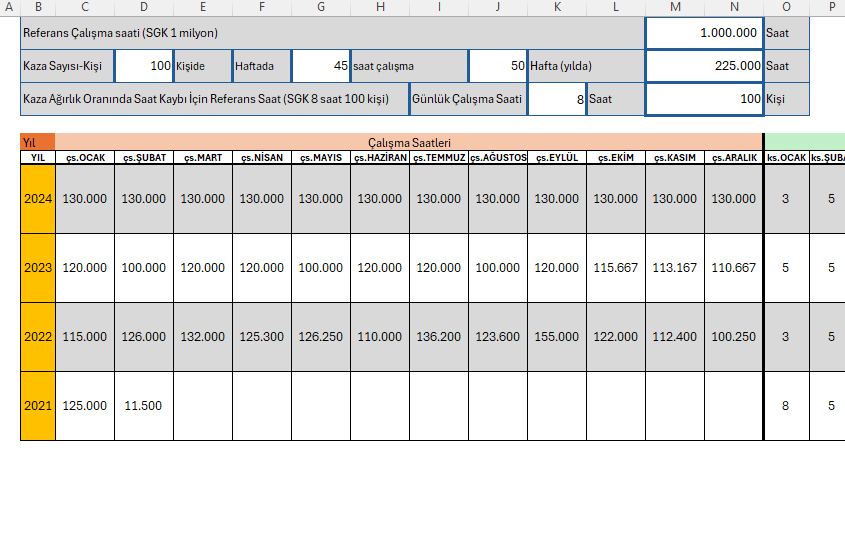845x540 pixels.
Task: Click the 'Kişide' label cell
Action: pos(203,66)
